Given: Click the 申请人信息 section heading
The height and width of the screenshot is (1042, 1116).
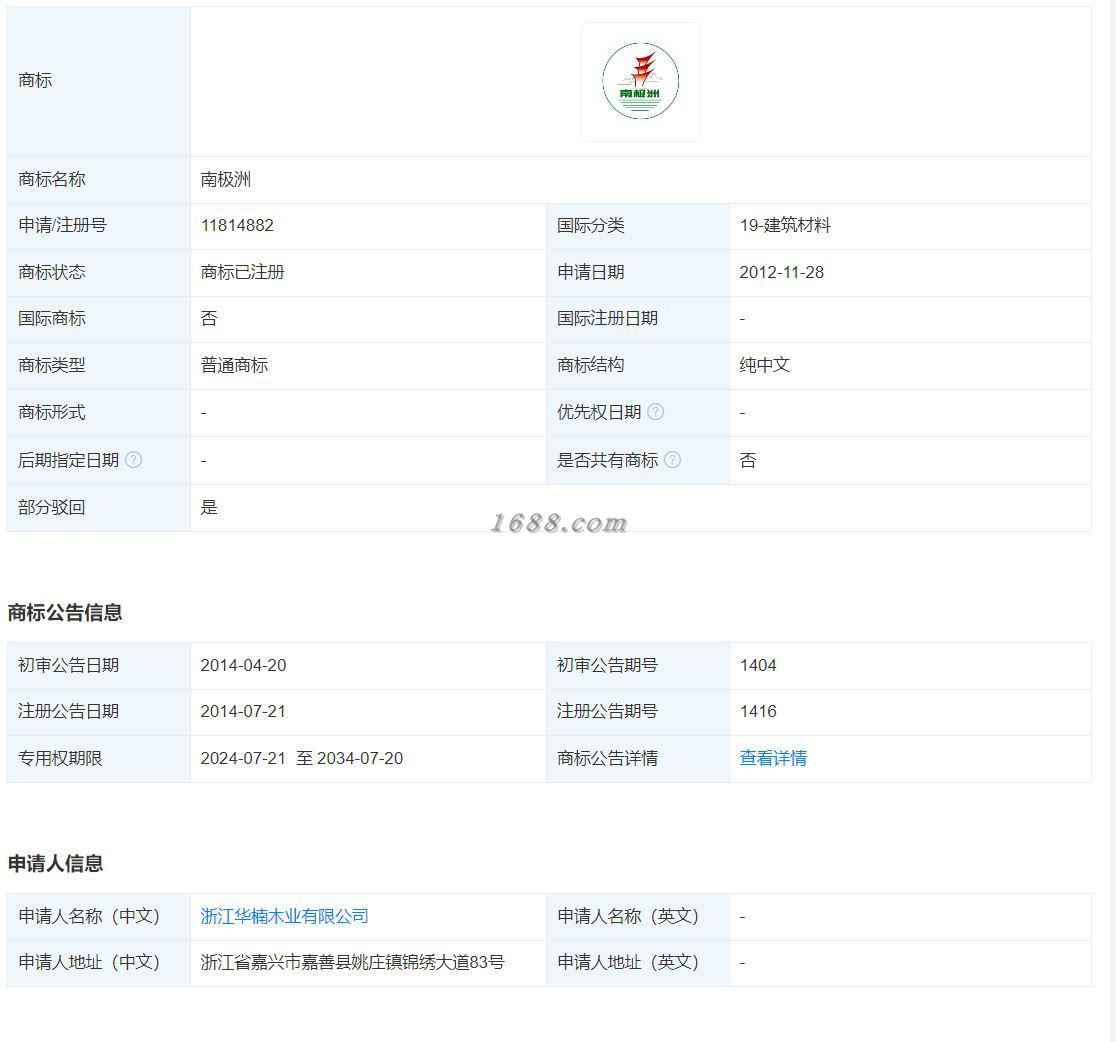Looking at the screenshot, I should (56, 863).
